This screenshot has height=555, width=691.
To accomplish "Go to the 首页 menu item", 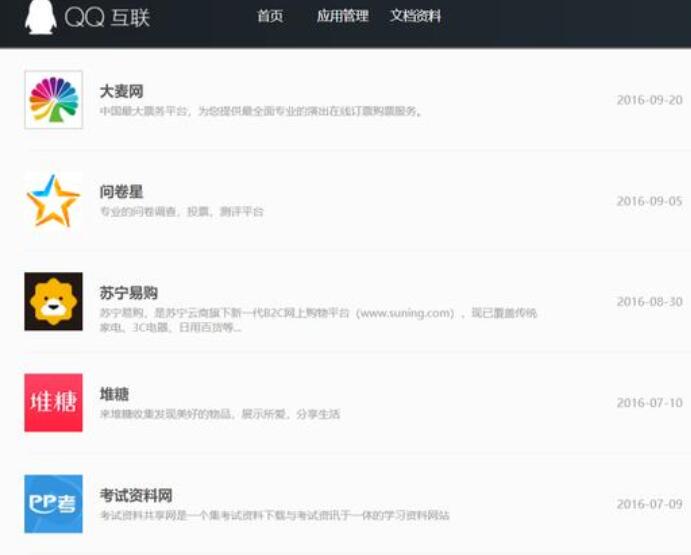I will (270, 16).
